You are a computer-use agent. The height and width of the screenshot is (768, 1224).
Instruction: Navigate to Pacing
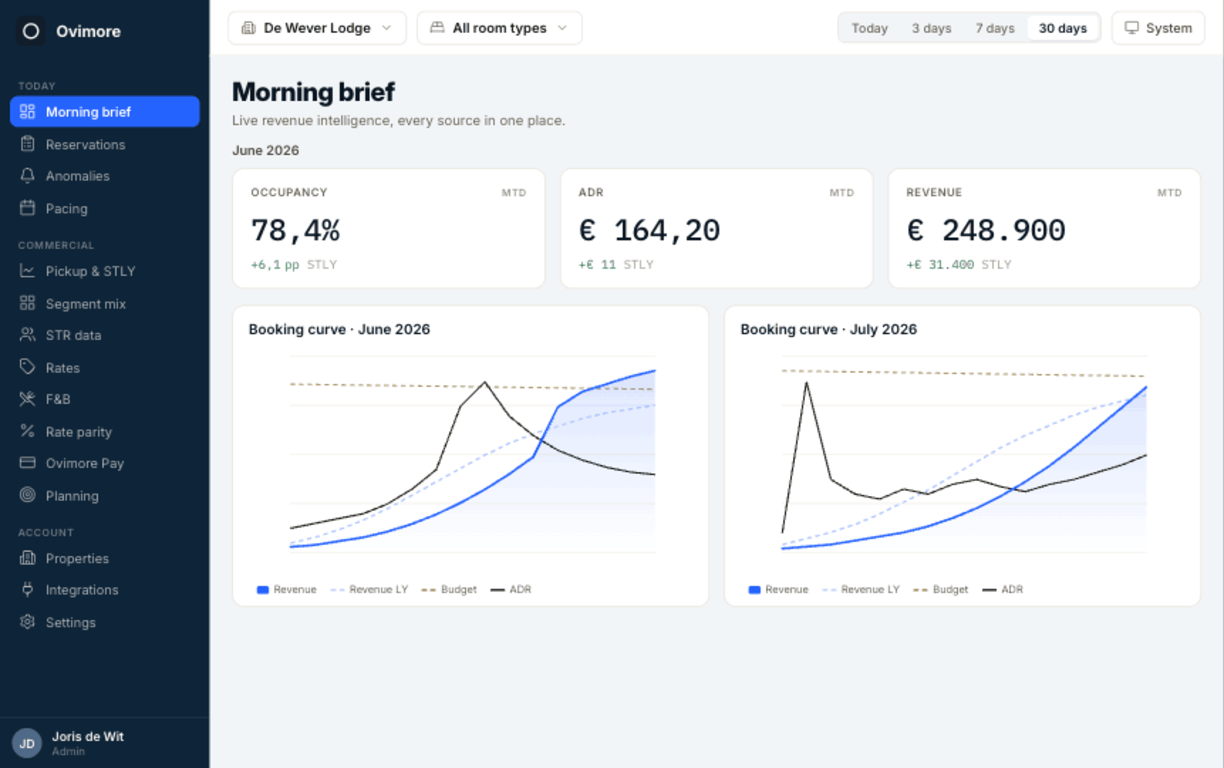click(105, 208)
